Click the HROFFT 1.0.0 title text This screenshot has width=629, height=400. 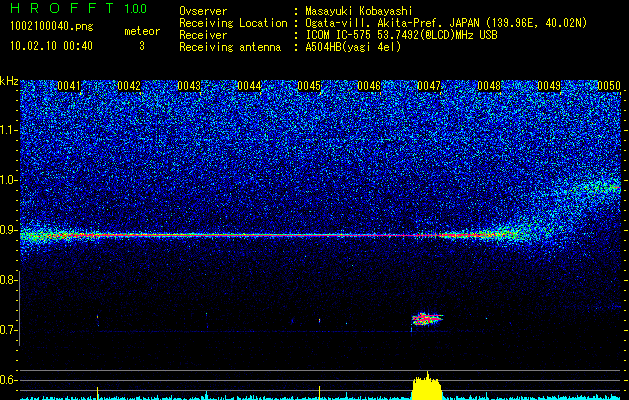pos(78,8)
